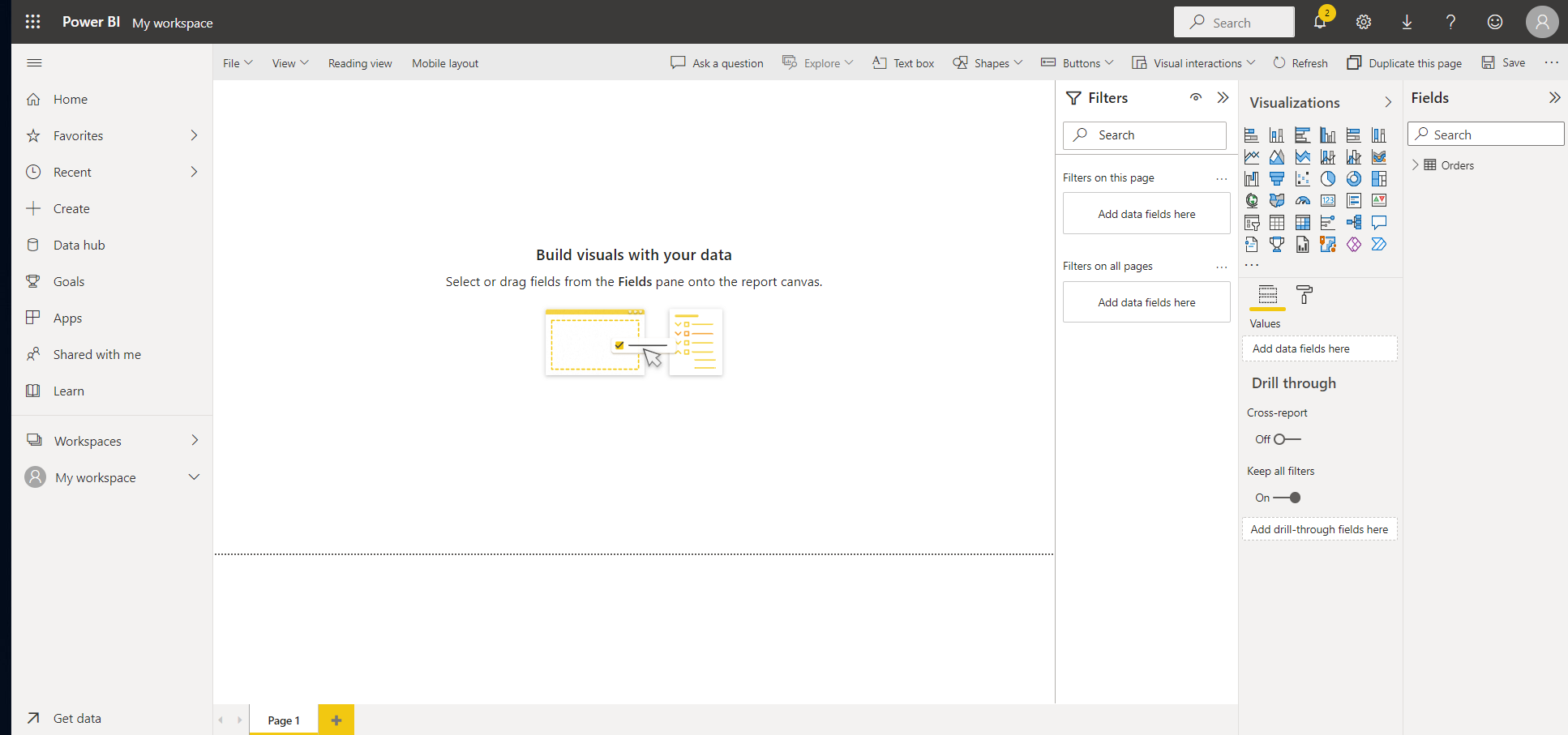Select the funnel chart visualization icon
The height and width of the screenshot is (735, 1568).
tap(1277, 178)
